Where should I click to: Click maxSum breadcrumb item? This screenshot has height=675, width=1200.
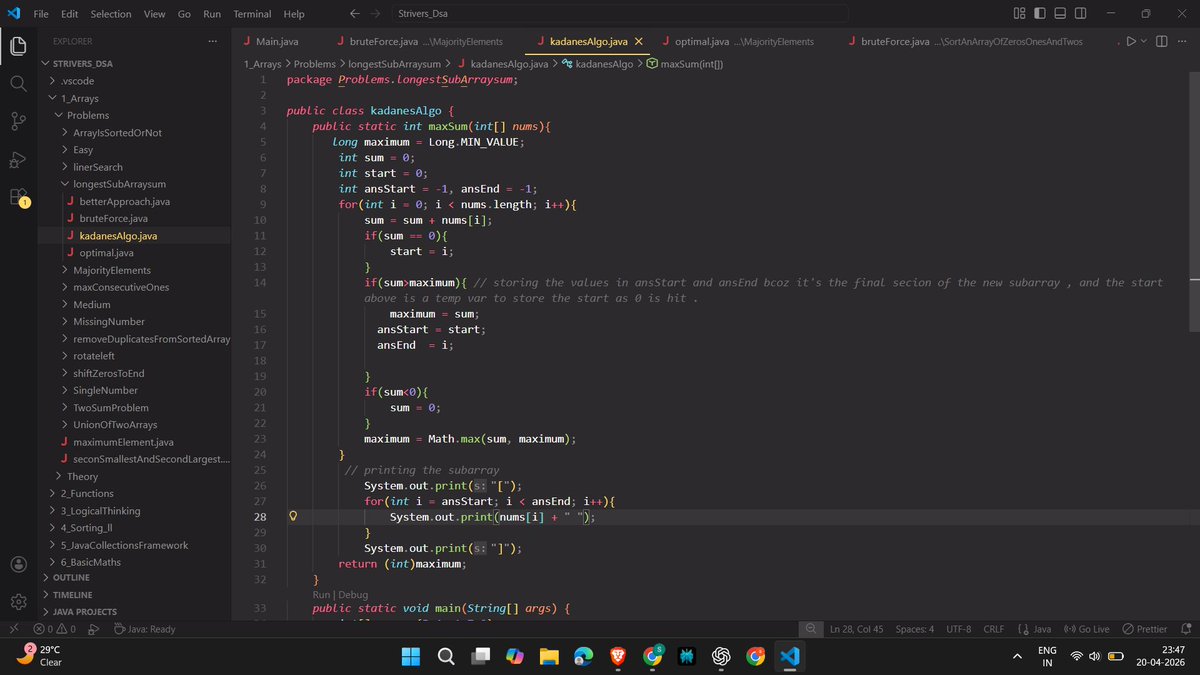(683, 63)
